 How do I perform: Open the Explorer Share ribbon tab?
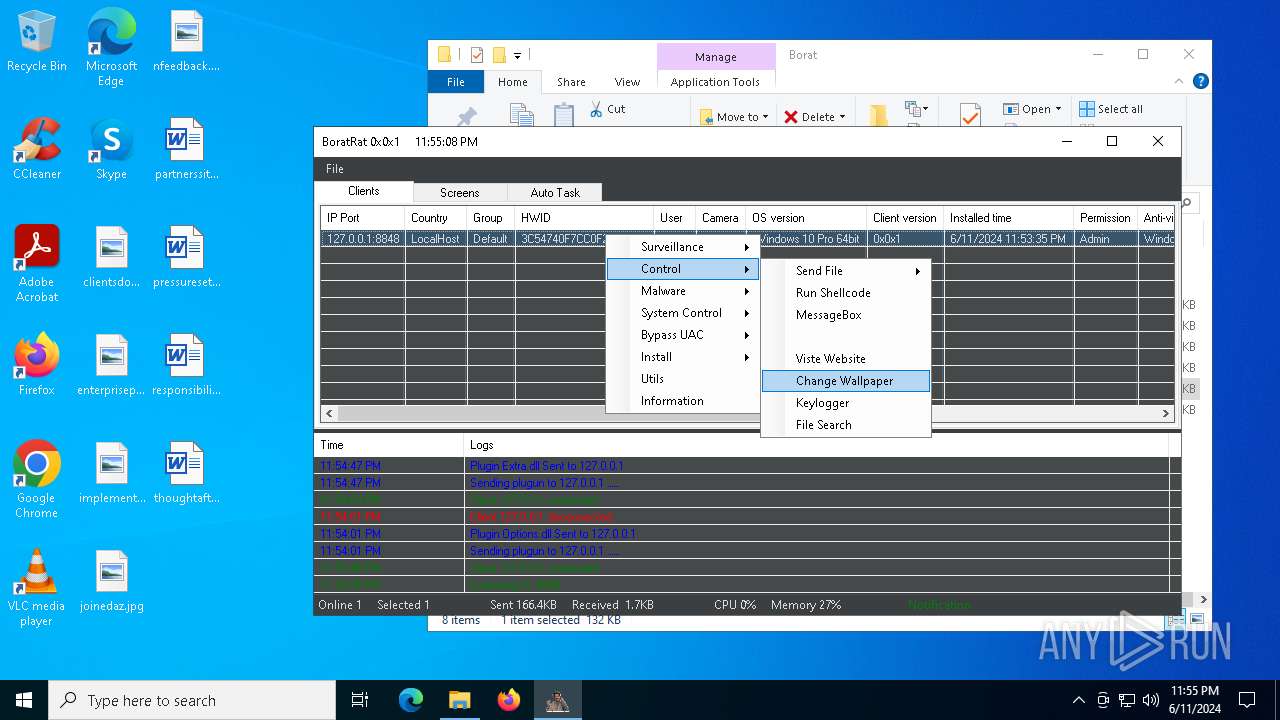pos(571,82)
